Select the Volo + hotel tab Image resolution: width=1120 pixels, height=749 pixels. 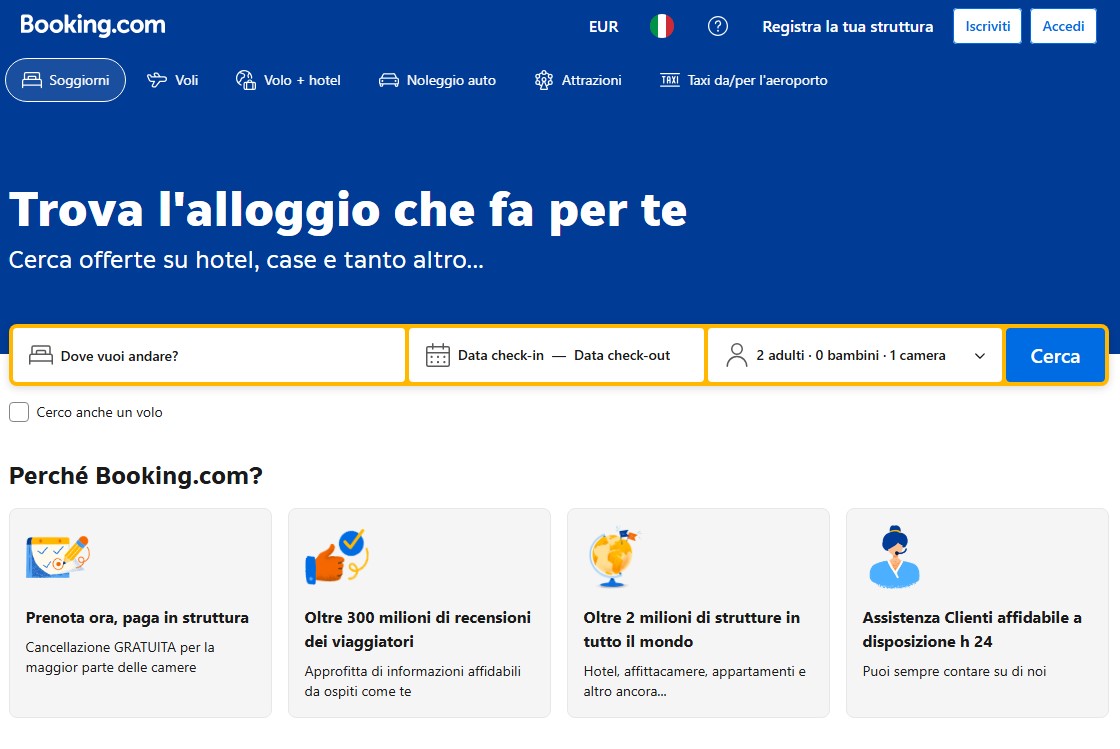[289, 80]
